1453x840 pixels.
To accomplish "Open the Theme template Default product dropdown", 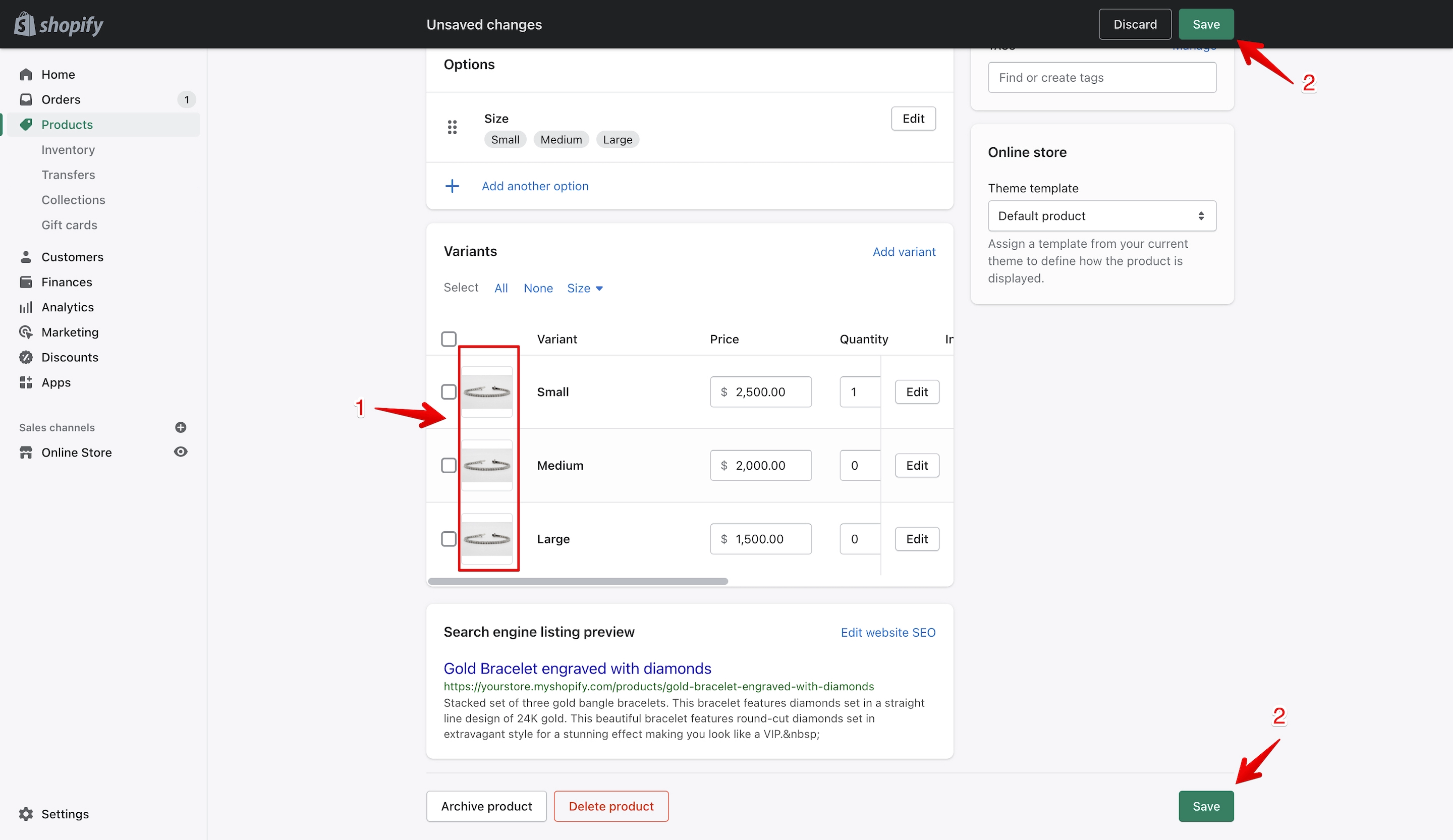I will pos(1102,215).
